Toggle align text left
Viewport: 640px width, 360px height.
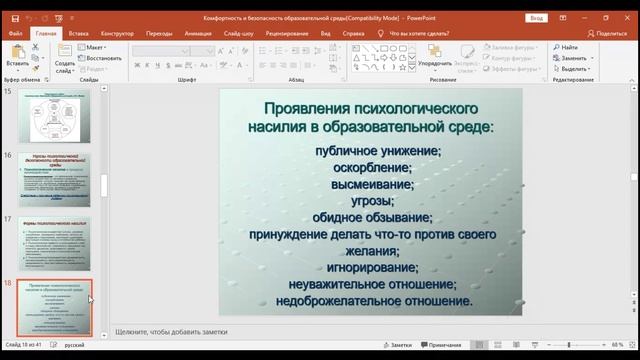pyautogui.click(x=262, y=65)
